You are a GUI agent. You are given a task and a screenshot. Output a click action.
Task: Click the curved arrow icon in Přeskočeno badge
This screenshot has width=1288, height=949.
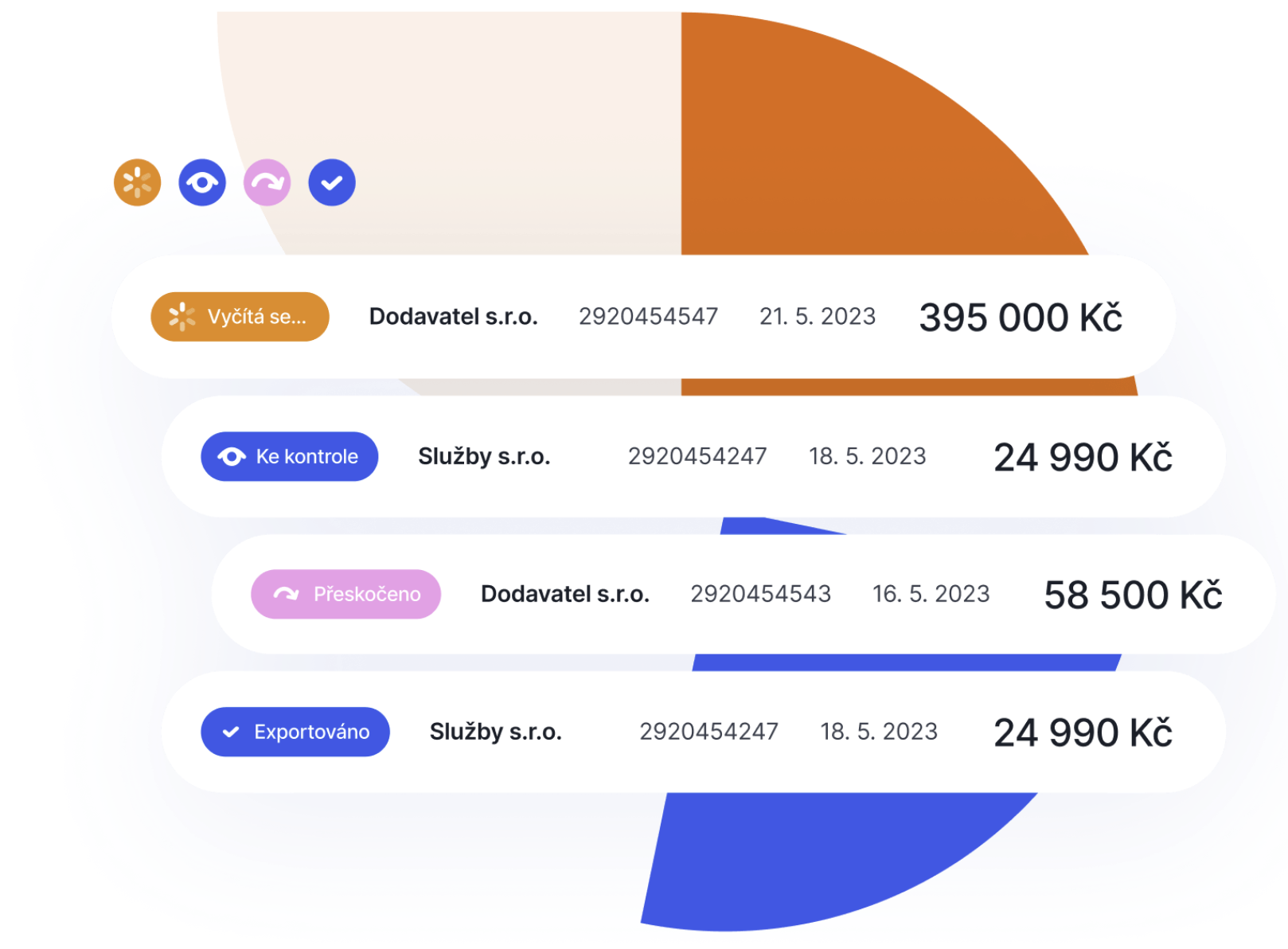(286, 594)
